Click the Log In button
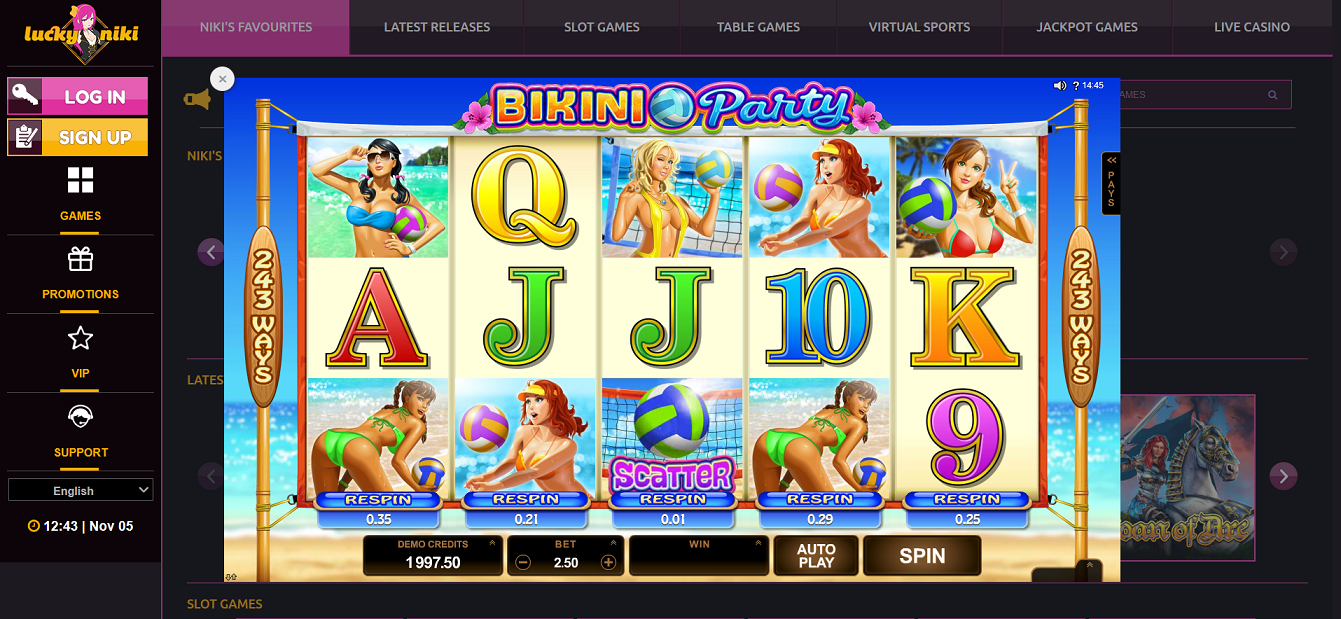The width and height of the screenshot is (1341, 619). 78,97
